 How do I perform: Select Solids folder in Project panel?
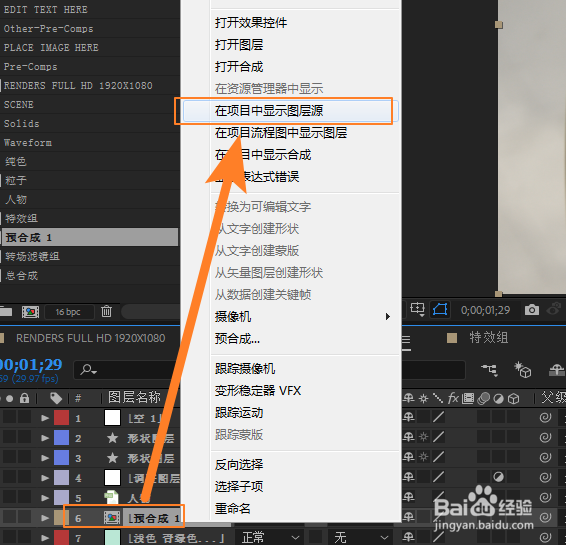[x=21, y=123]
